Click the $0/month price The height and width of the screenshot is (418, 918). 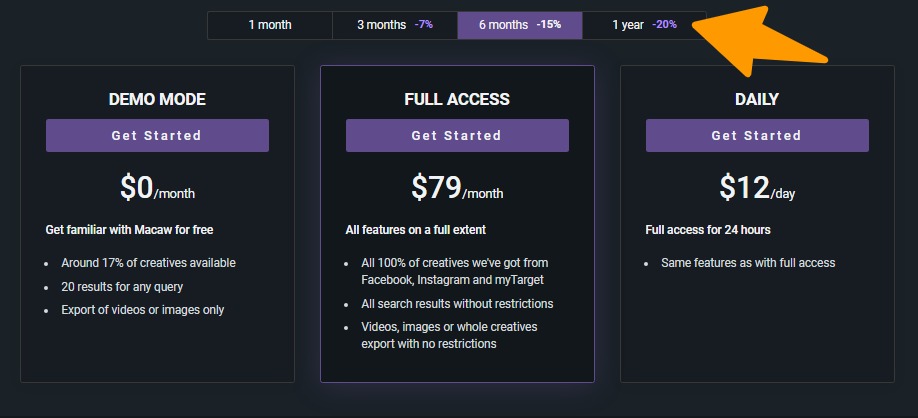(x=157, y=188)
